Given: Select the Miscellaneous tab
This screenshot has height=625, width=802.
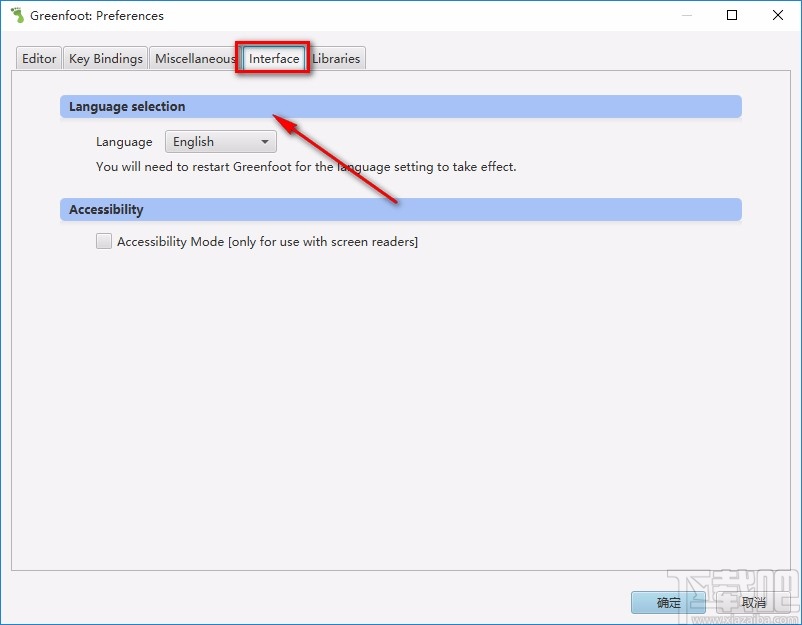Looking at the screenshot, I should [195, 59].
